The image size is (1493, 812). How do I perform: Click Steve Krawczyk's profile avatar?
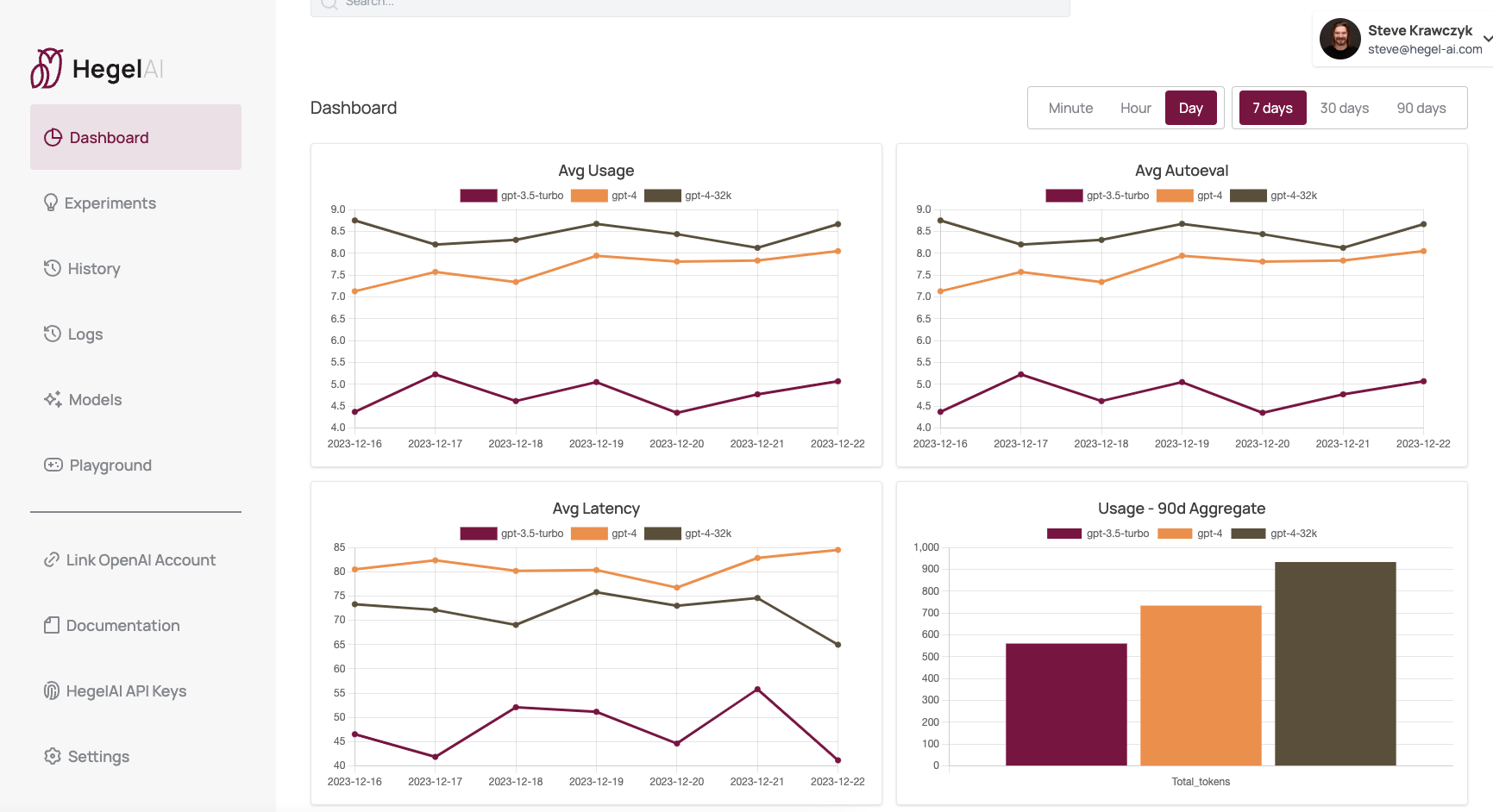(1340, 39)
